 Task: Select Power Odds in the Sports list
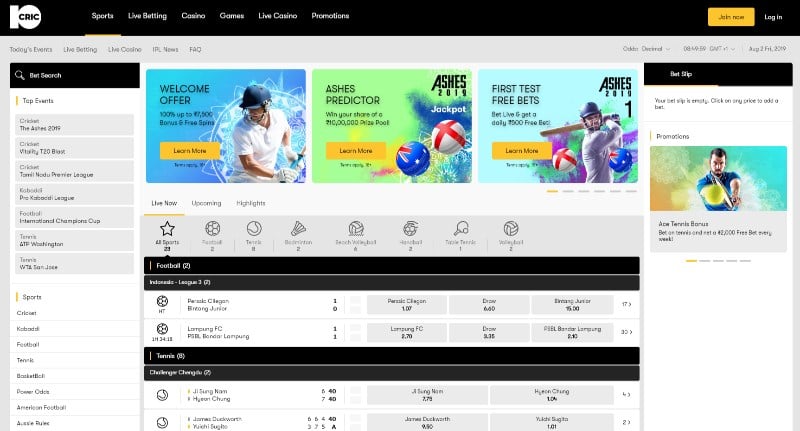(x=33, y=392)
